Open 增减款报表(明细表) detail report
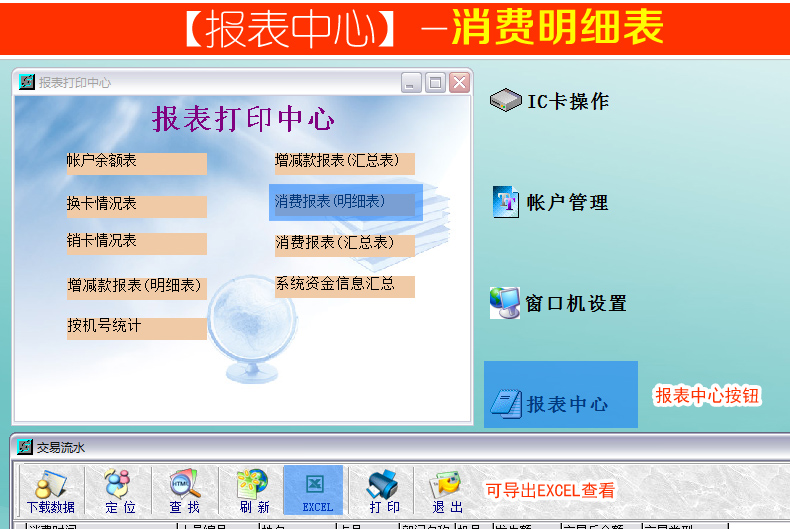The width and height of the screenshot is (790, 529). [x=136, y=287]
